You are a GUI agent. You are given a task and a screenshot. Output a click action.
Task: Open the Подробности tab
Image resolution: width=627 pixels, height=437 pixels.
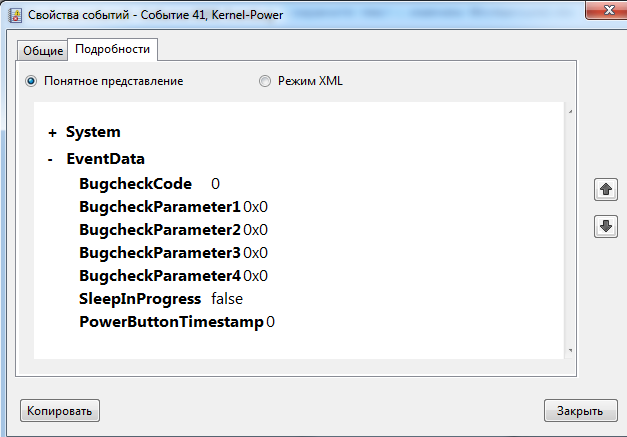coord(113,49)
